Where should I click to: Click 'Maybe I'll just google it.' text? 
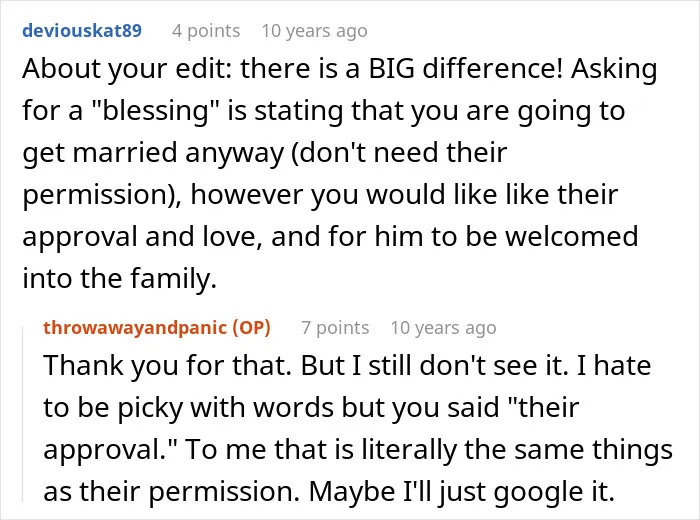point(461,492)
